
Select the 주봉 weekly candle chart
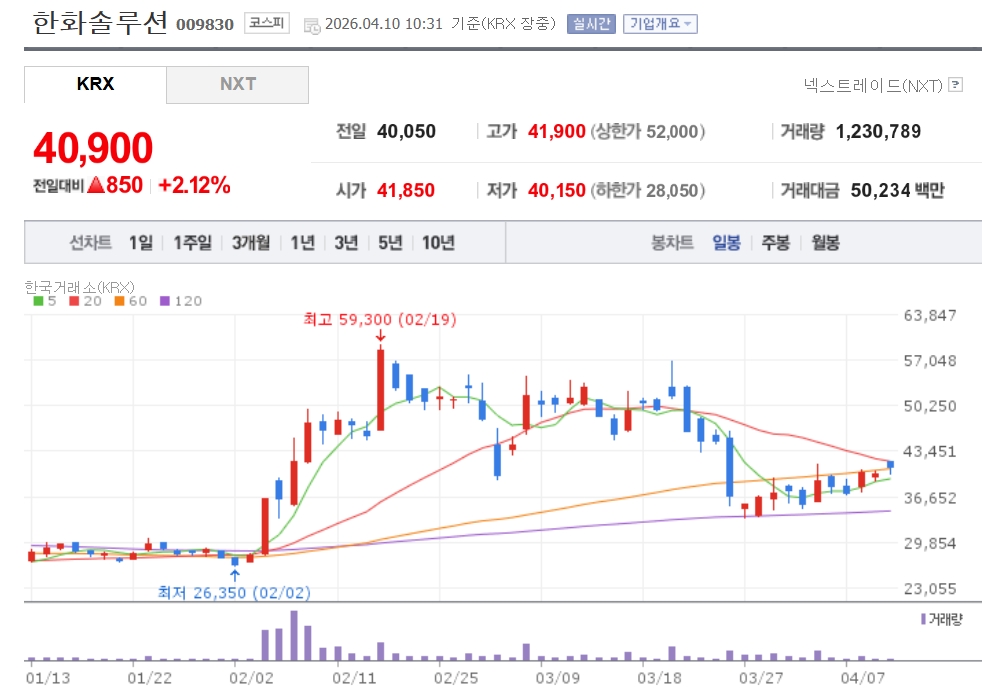[x=775, y=242]
